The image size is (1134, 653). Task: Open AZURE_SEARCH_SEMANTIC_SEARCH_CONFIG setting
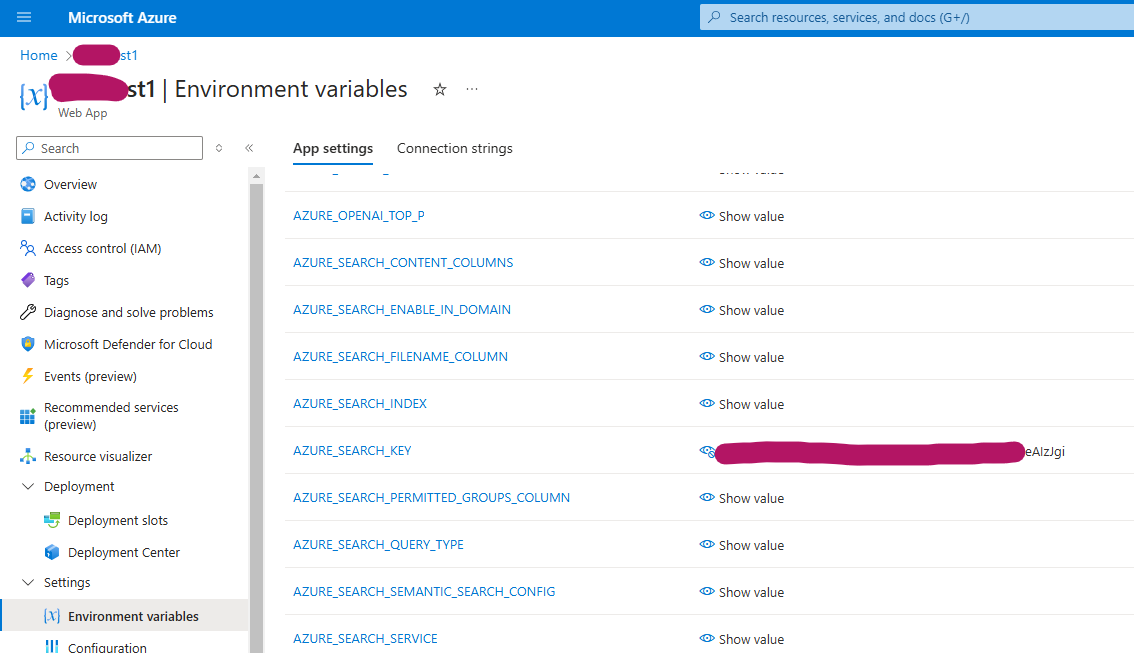tap(424, 592)
